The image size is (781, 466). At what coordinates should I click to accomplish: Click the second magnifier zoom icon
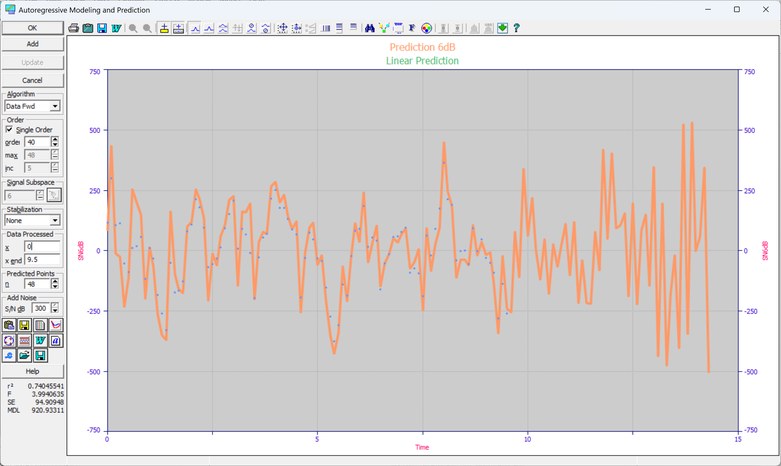[147, 28]
